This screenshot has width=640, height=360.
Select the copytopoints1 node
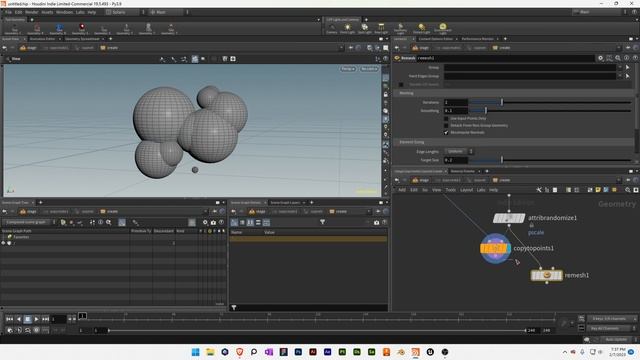click(496, 248)
